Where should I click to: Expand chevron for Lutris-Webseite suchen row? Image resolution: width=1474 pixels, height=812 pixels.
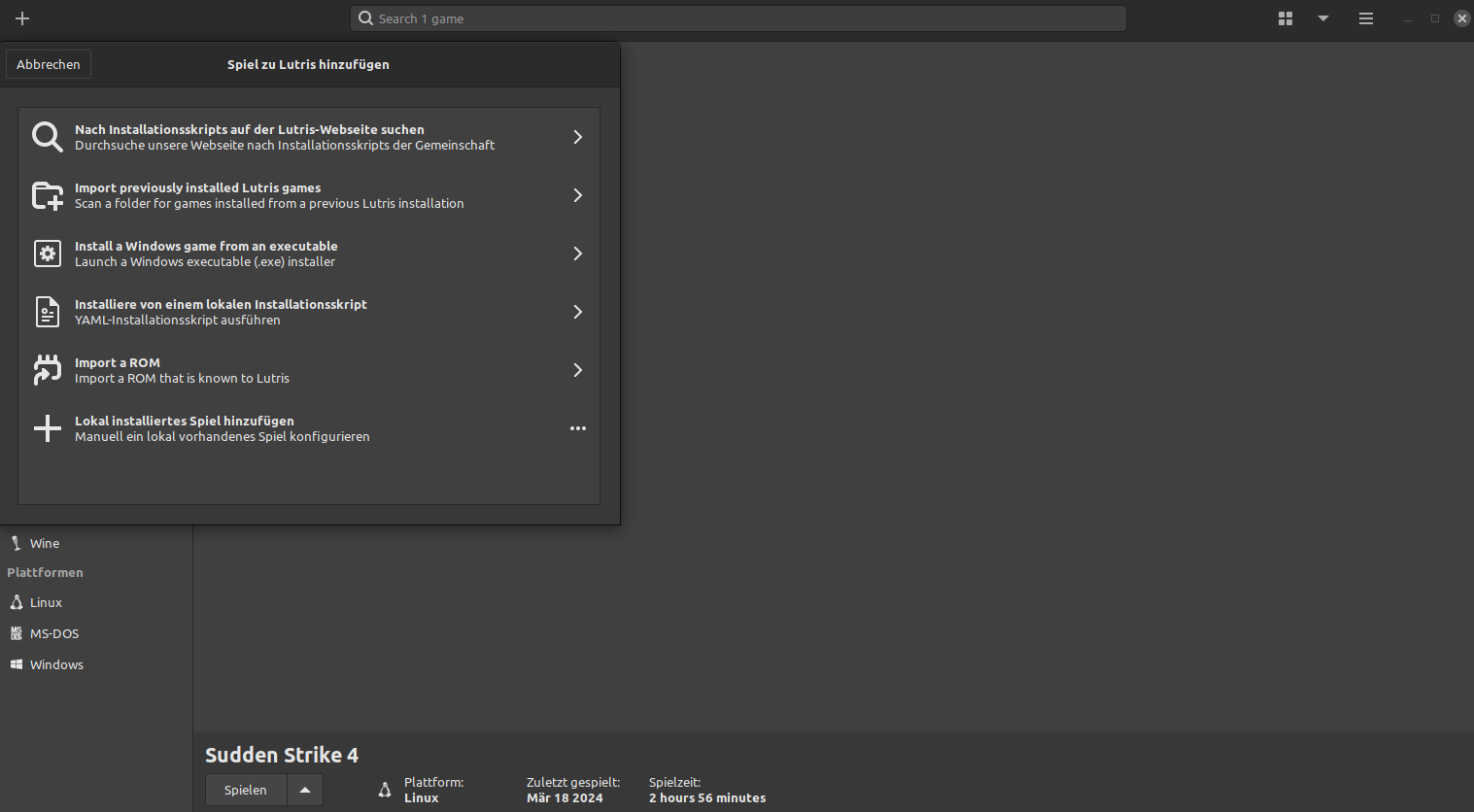577,137
